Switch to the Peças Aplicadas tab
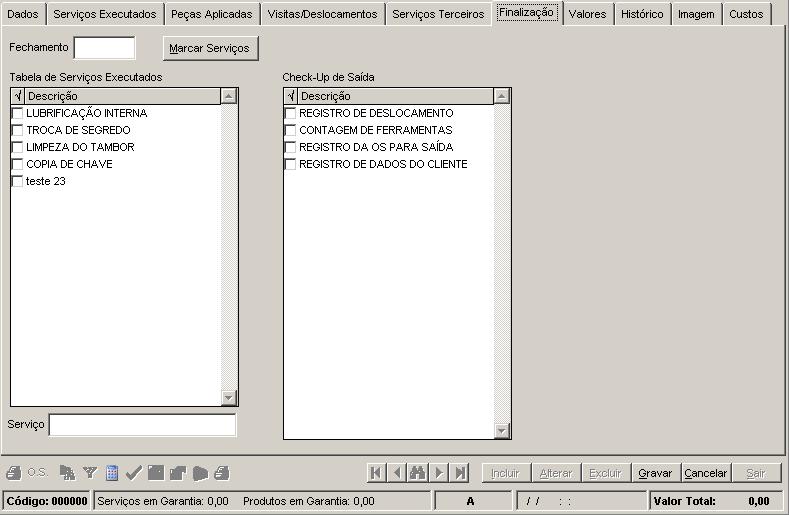The image size is (789, 515). pyautogui.click(x=211, y=14)
